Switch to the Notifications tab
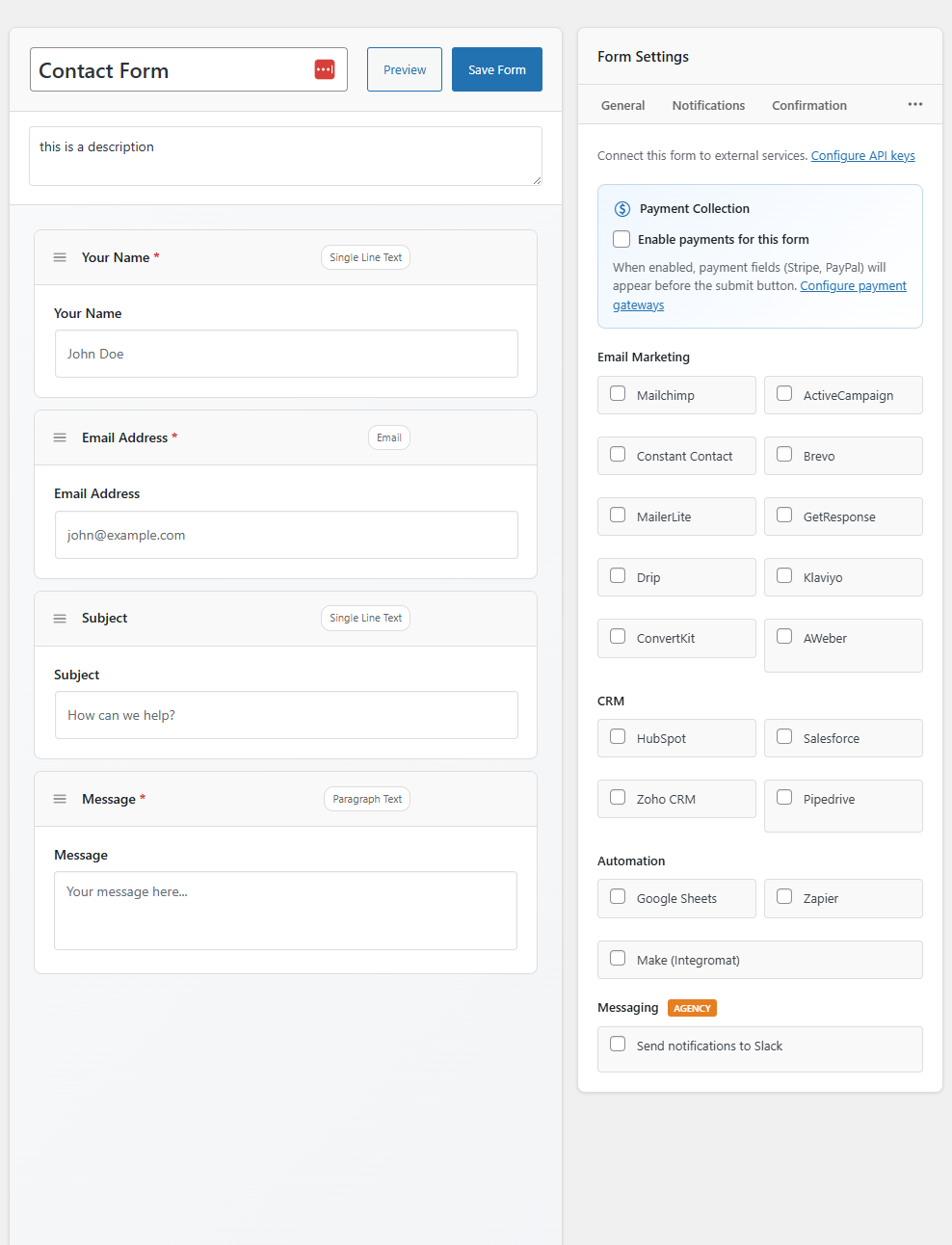The height and width of the screenshot is (1245, 952). click(x=708, y=105)
